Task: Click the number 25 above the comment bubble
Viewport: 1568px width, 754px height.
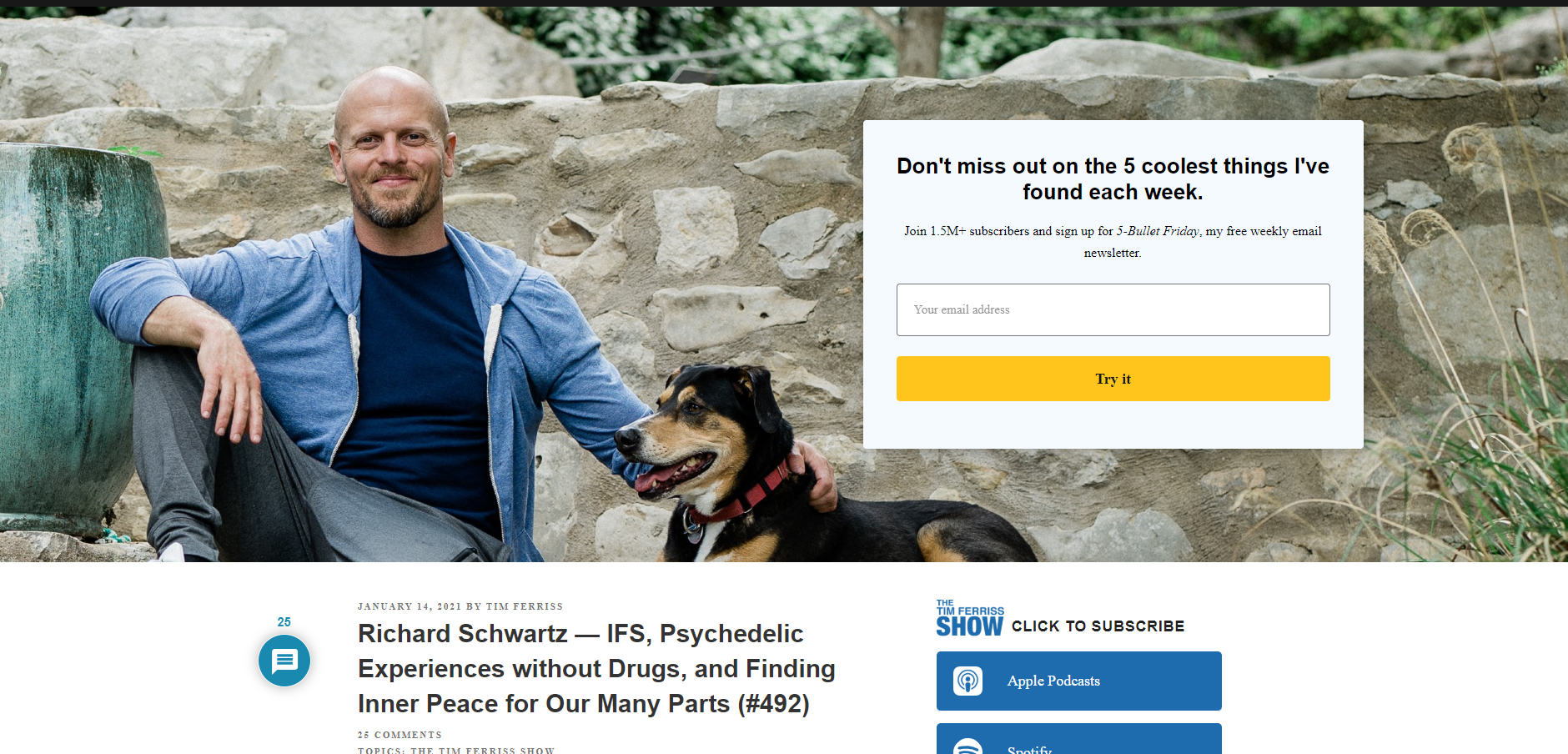Action: tap(284, 622)
